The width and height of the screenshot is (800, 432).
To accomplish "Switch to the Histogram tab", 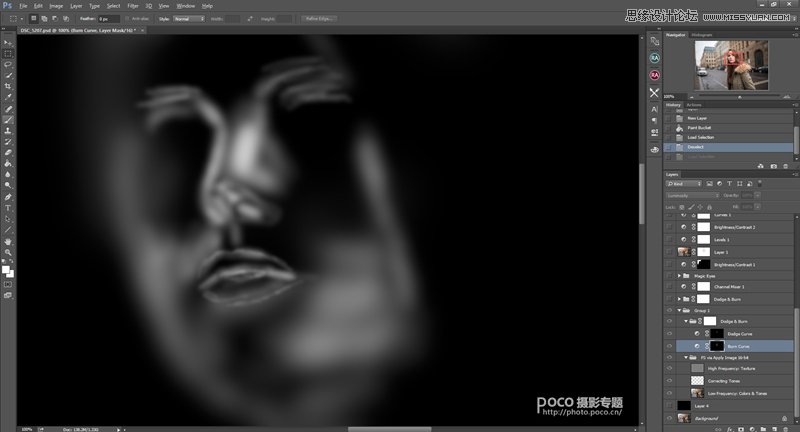I will (x=702, y=34).
